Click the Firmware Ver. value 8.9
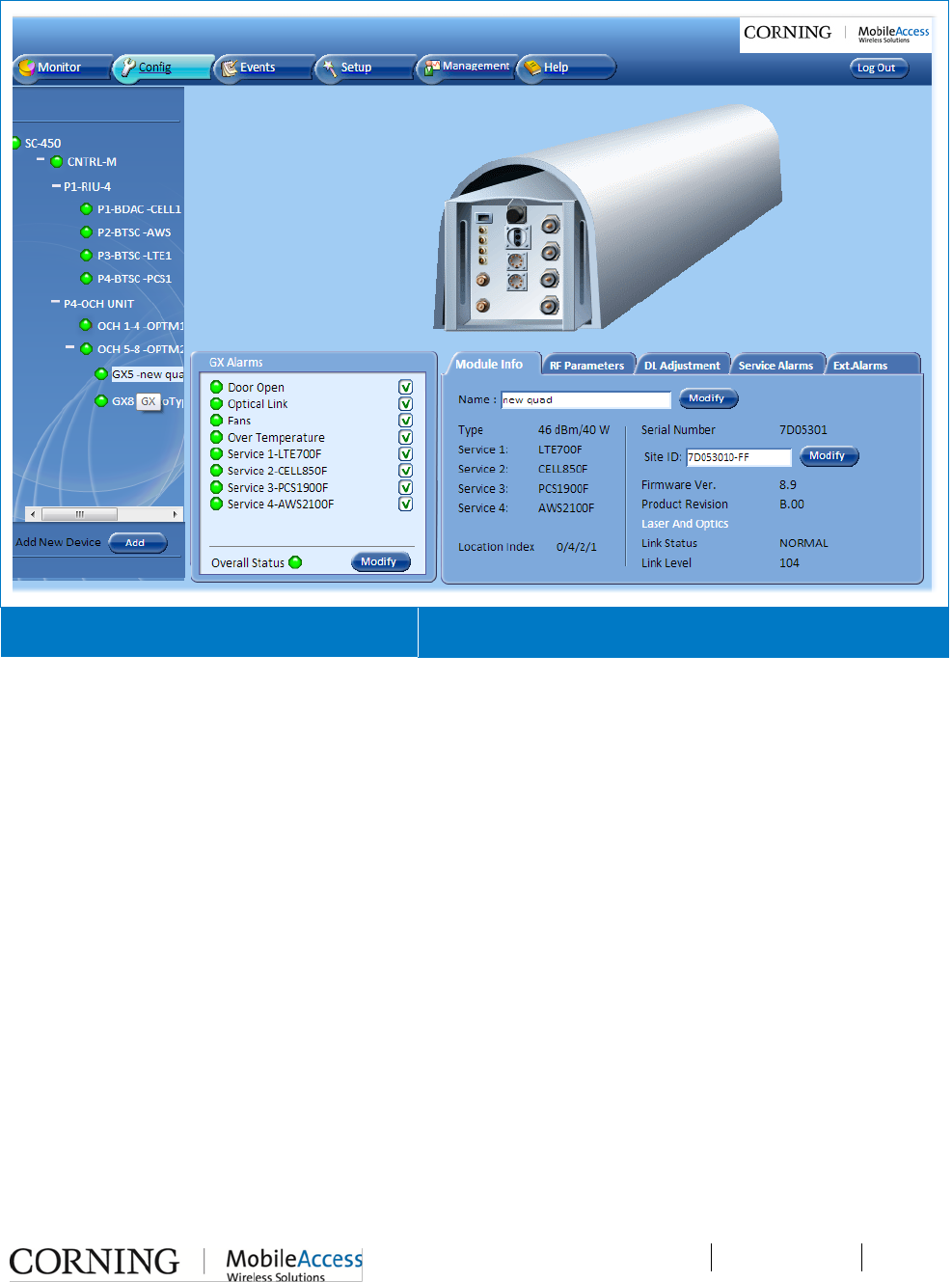Image resolution: width=952 pixels, height=1282 pixels. (788, 485)
